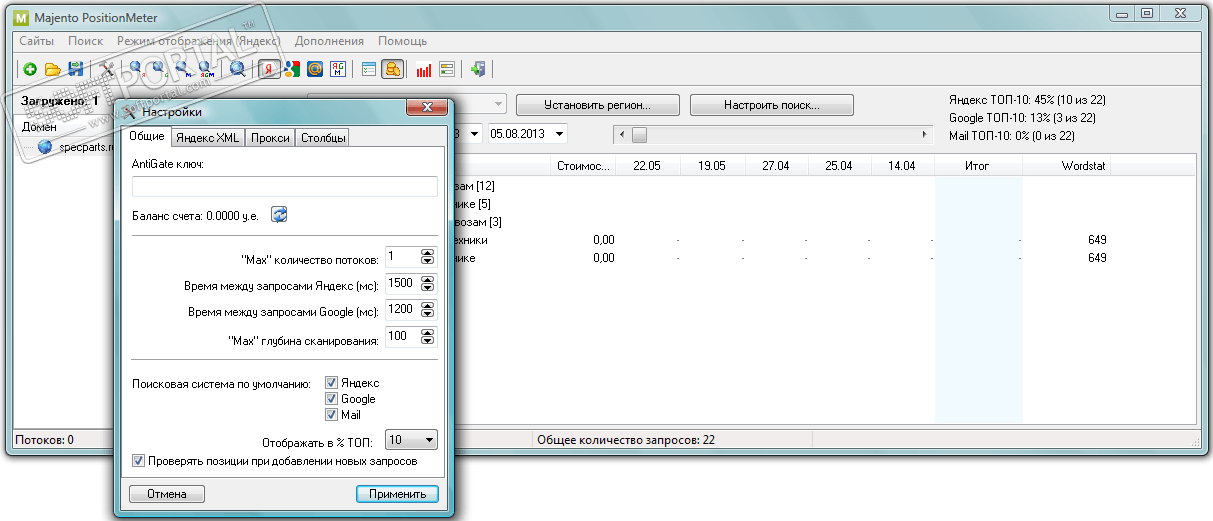This screenshot has height=521, width=1213.
Task: Select Mail display mode icon (@)
Action: tap(314, 69)
